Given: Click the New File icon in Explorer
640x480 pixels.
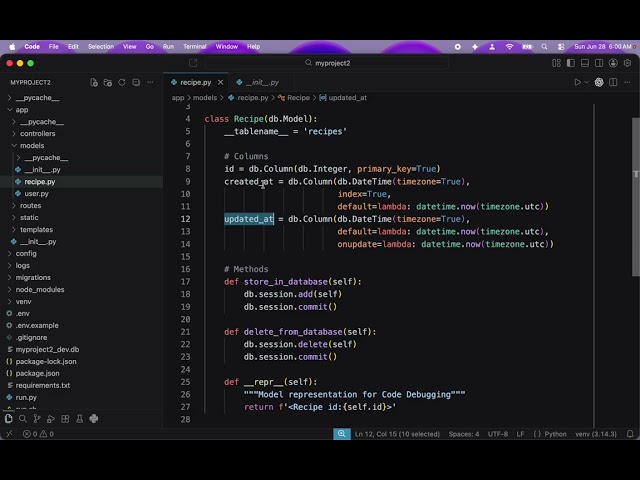Looking at the screenshot, I should pos(94,82).
